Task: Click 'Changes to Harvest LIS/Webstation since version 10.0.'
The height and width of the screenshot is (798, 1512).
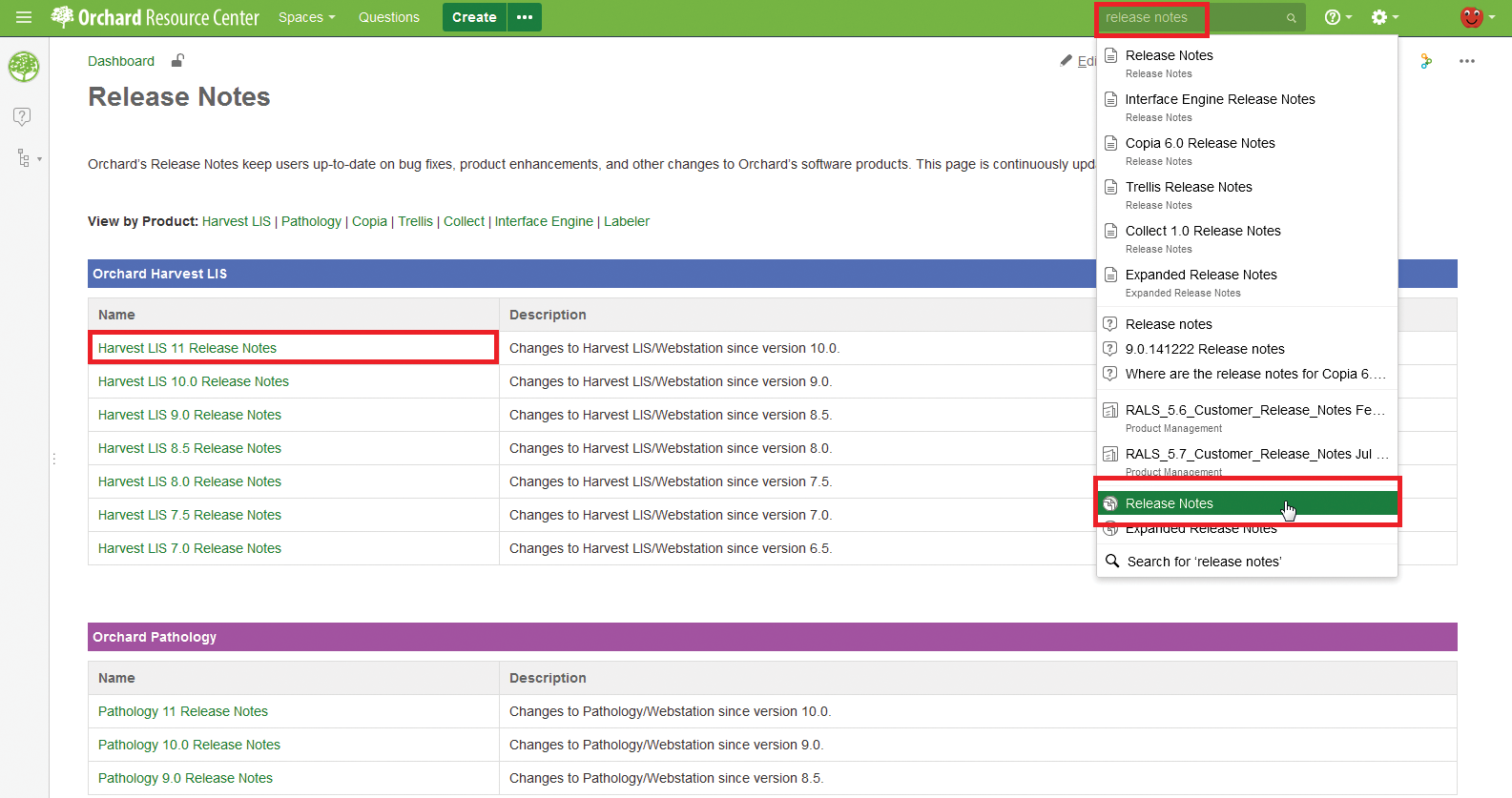Action: [x=674, y=348]
